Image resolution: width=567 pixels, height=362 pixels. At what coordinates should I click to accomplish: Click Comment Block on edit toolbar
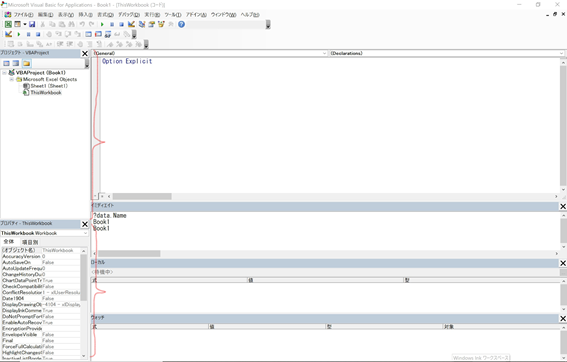click(x=89, y=44)
